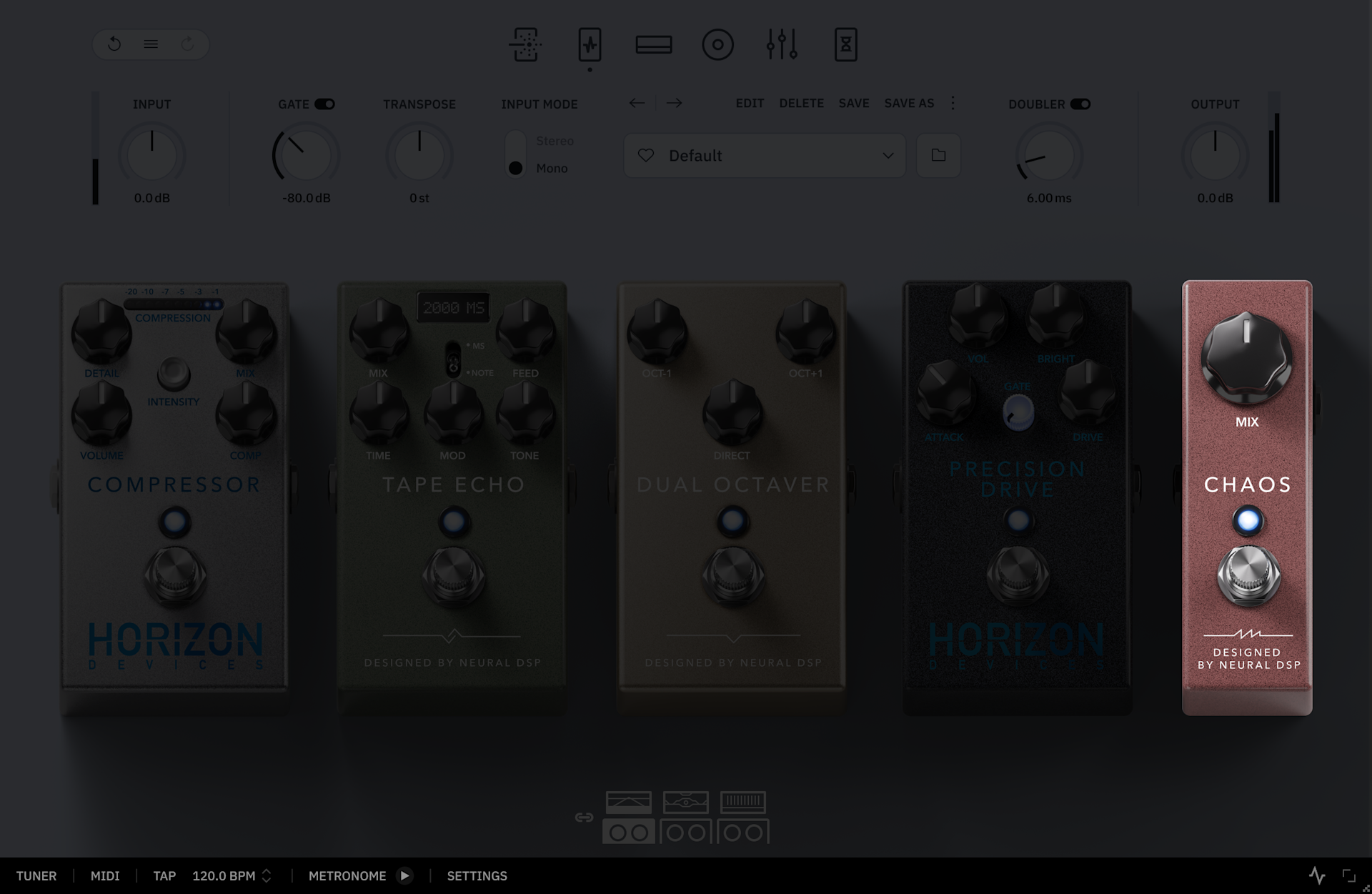Click the window resize icon in the status bar
This screenshot has height=894, width=1372.
[1349, 875]
